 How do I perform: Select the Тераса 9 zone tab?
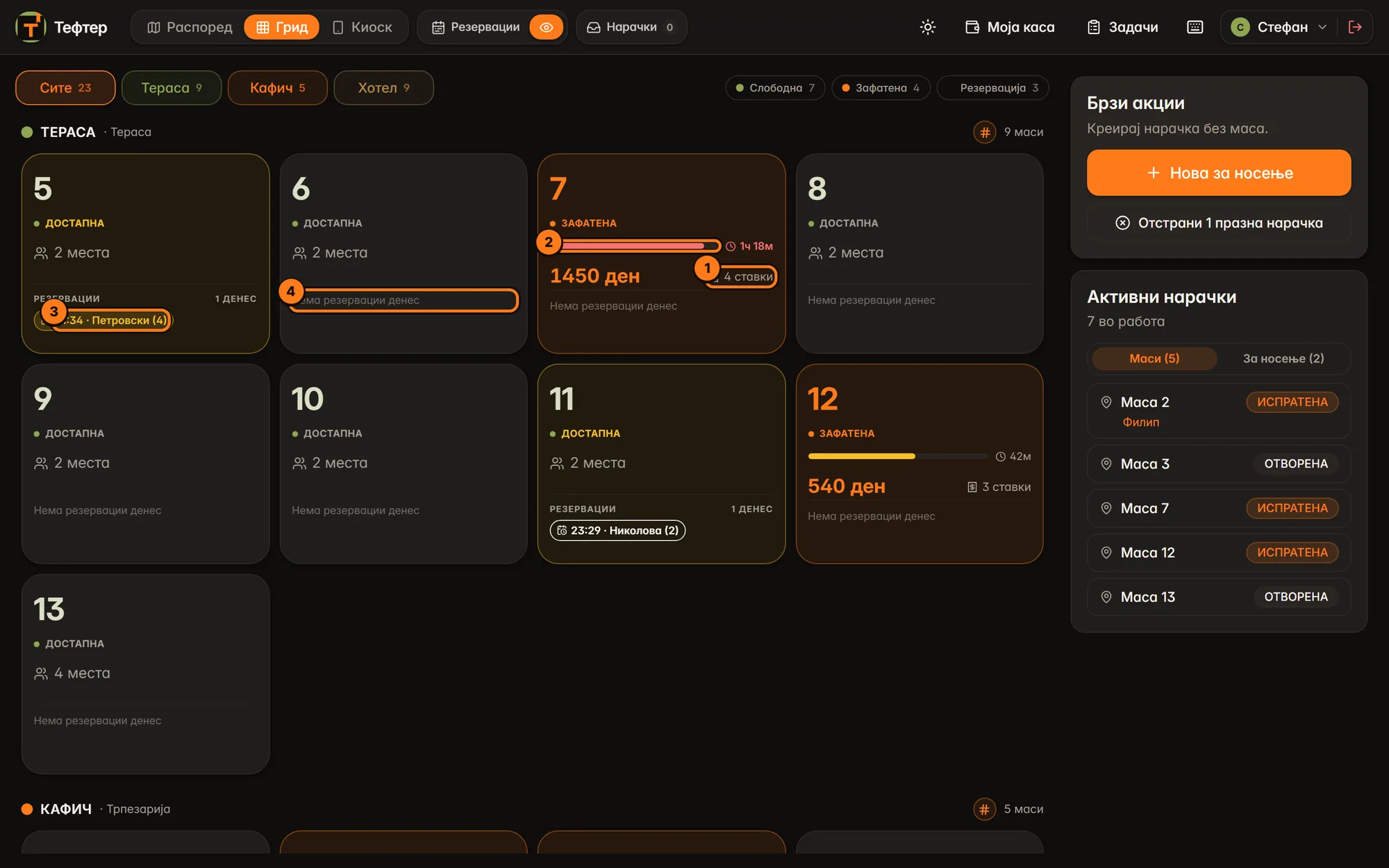172,87
